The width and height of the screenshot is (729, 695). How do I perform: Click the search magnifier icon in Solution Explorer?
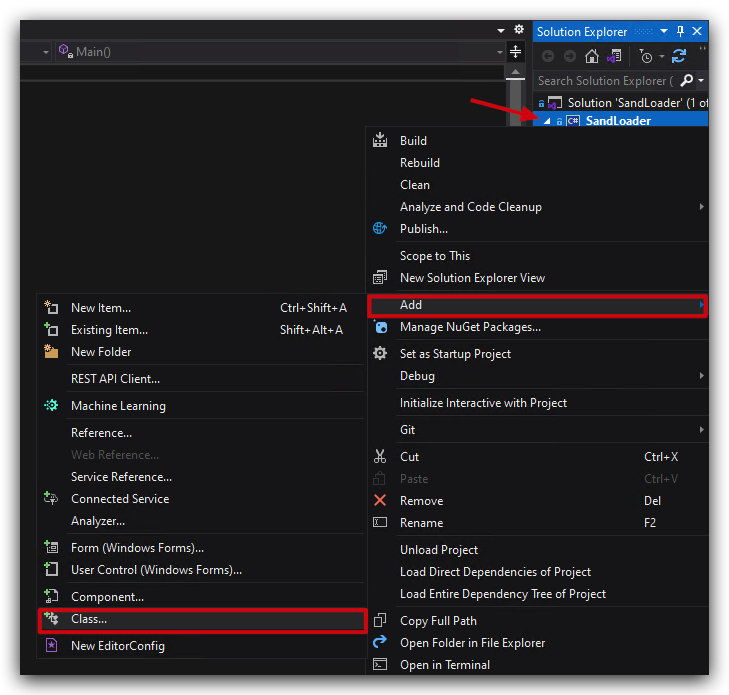coord(686,80)
